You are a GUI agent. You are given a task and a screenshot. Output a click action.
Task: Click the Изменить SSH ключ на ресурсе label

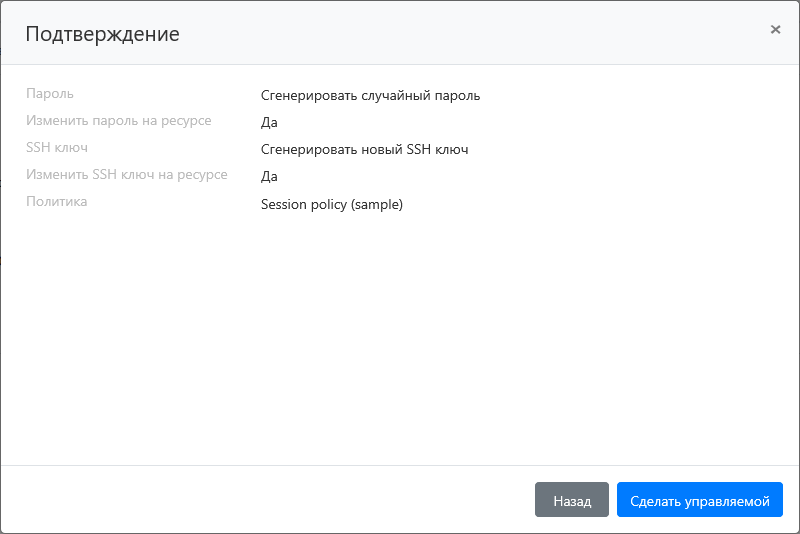pos(126,175)
